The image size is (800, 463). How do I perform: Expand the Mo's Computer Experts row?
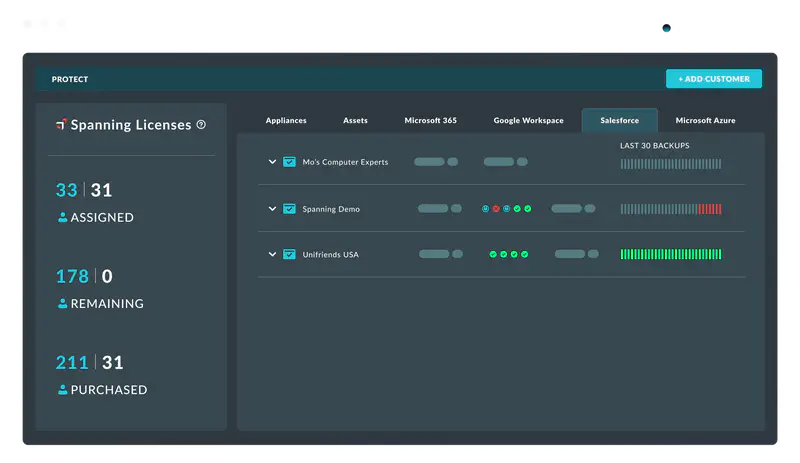click(272, 162)
